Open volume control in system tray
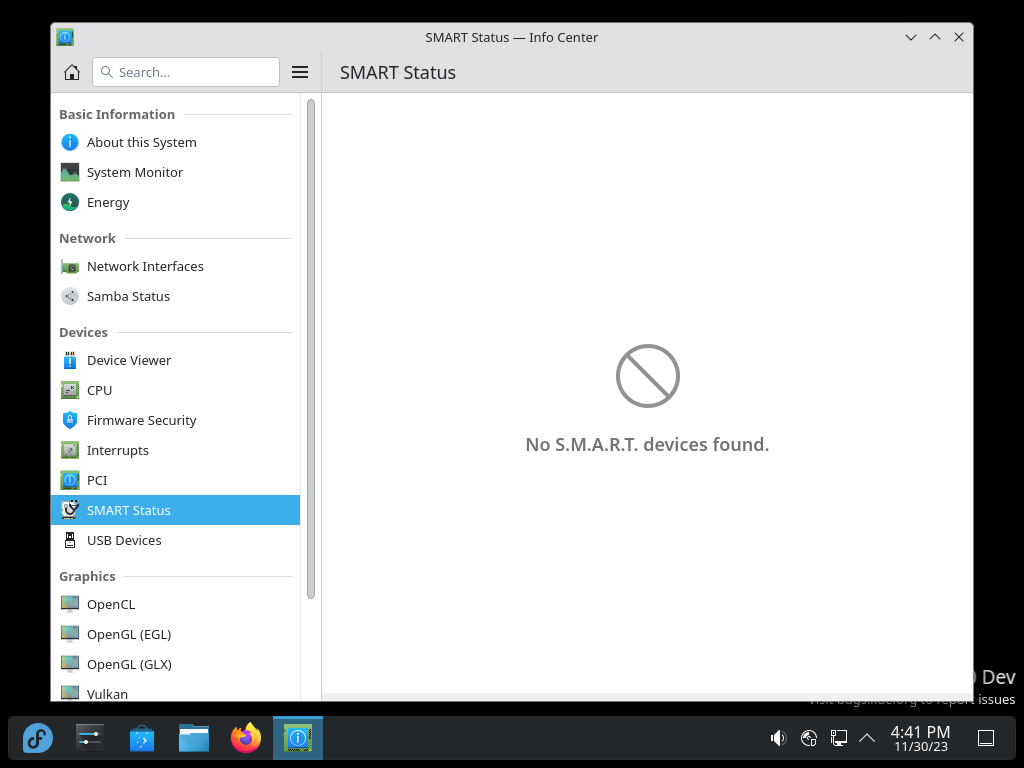 [x=778, y=739]
